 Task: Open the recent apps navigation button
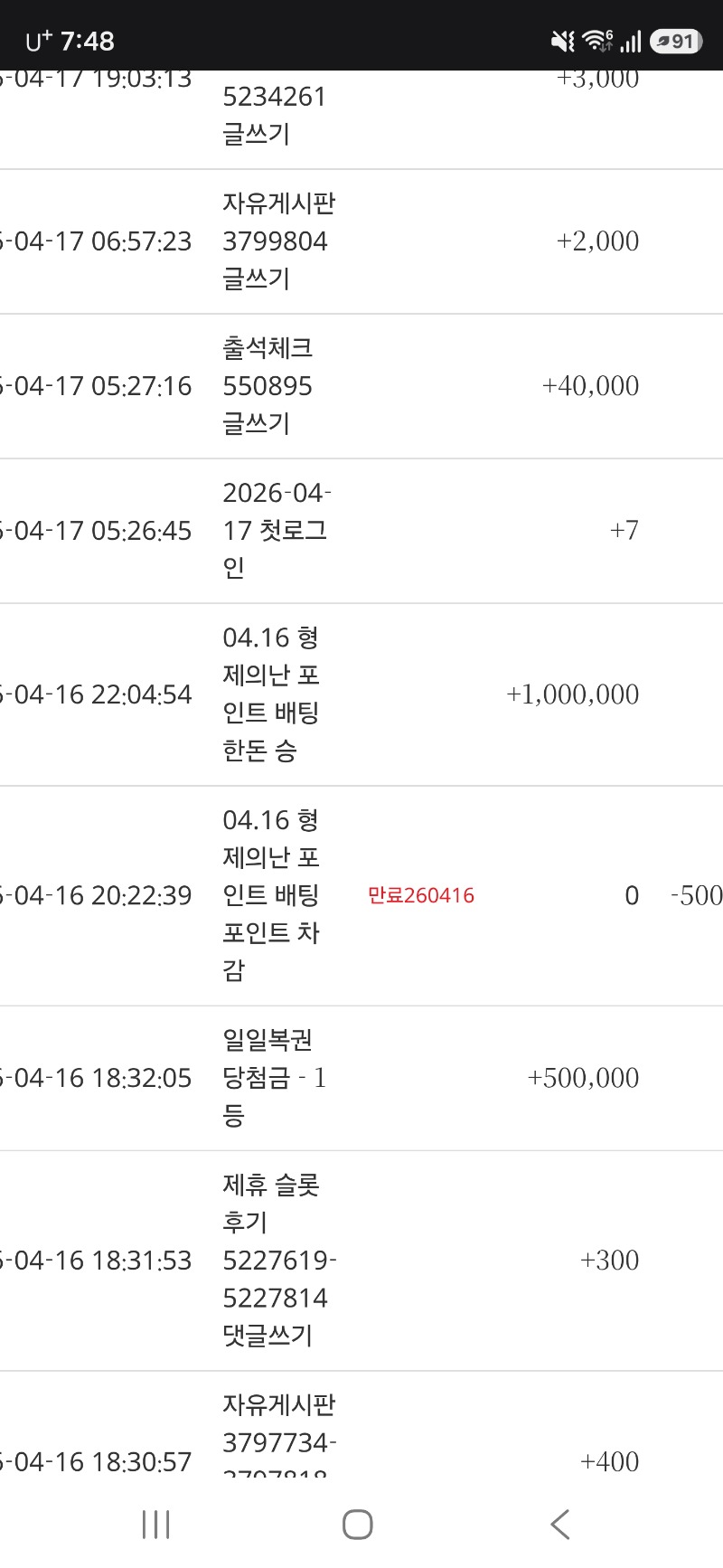[155, 1524]
